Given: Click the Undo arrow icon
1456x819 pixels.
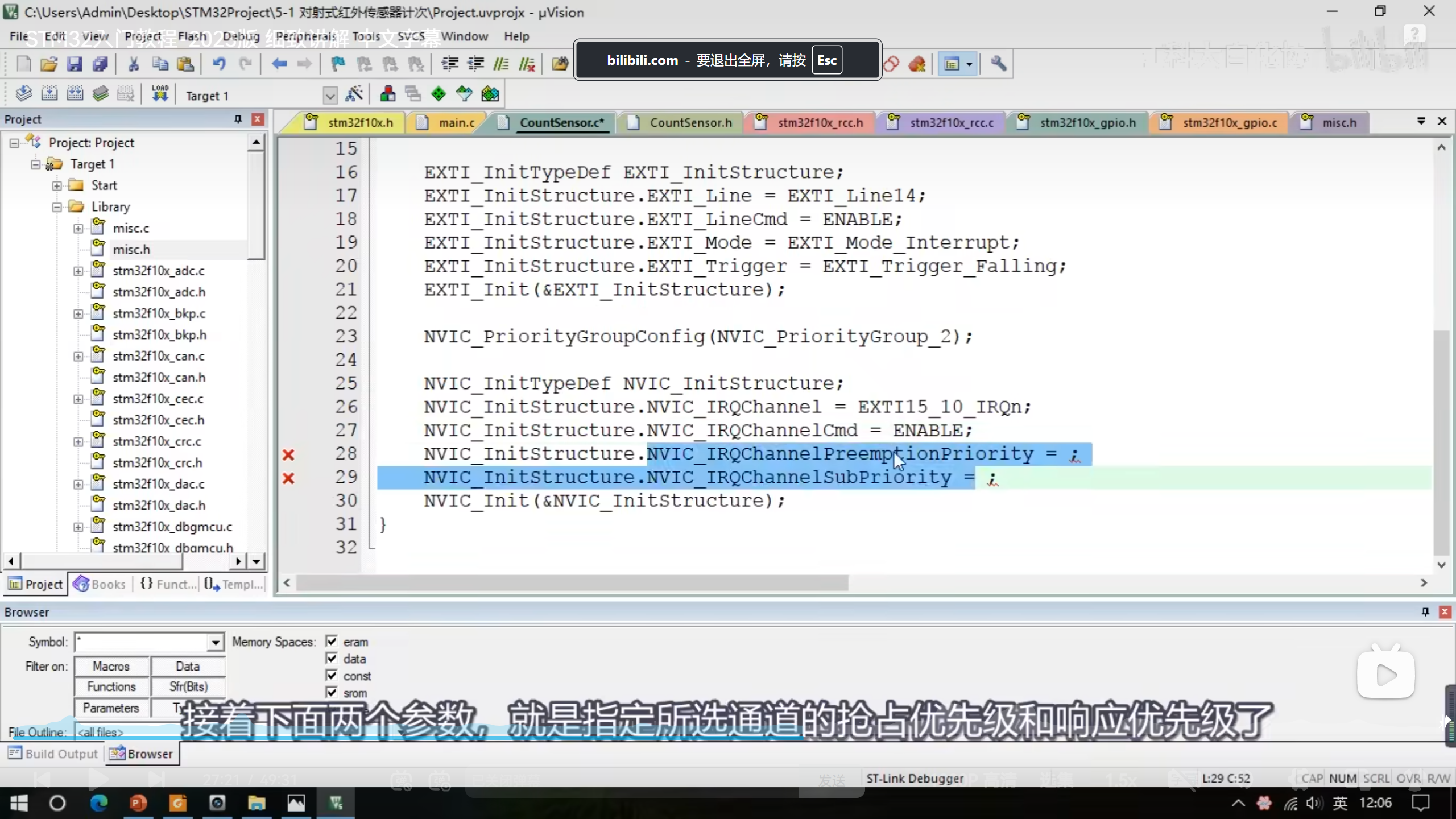Looking at the screenshot, I should pos(219,64).
